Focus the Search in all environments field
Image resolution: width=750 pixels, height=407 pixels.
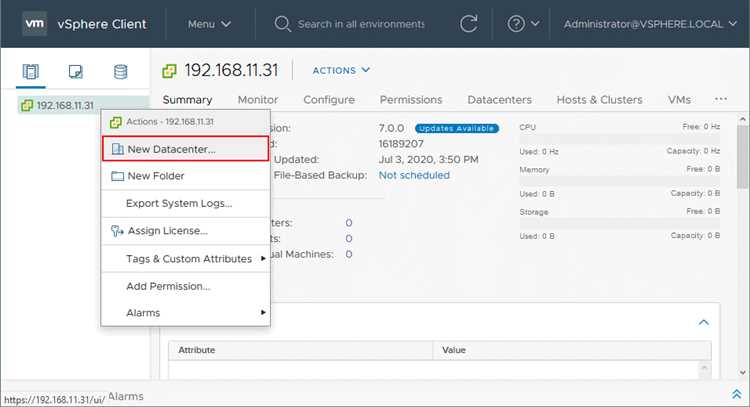click(361, 24)
